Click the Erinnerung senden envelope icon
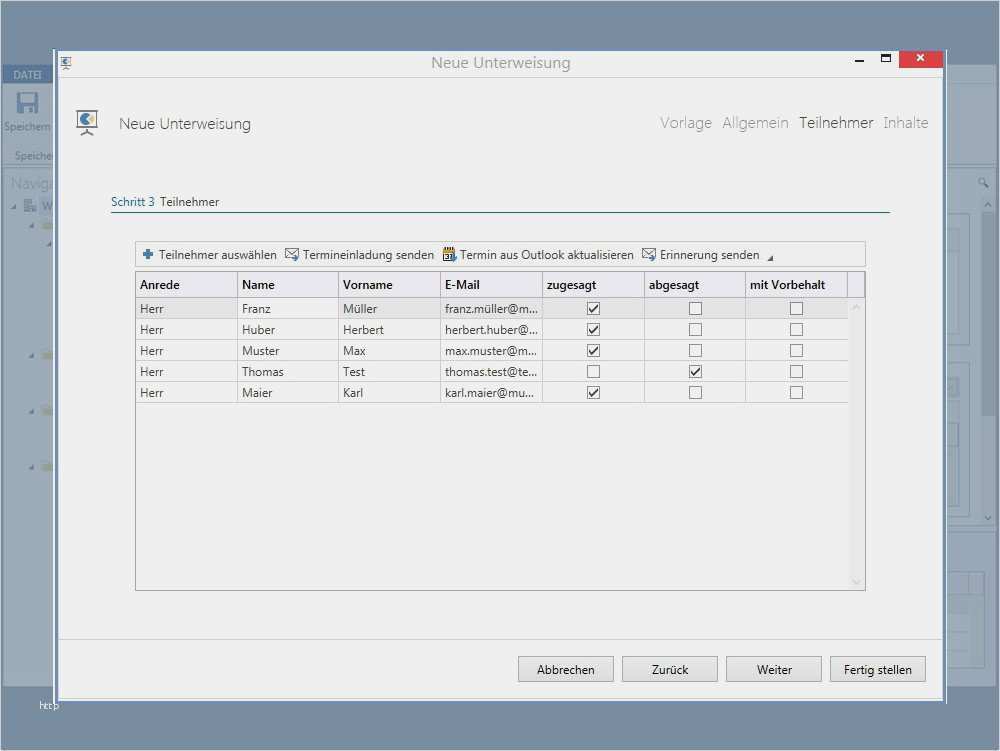Screen dimensions: 1000x751 [649, 255]
